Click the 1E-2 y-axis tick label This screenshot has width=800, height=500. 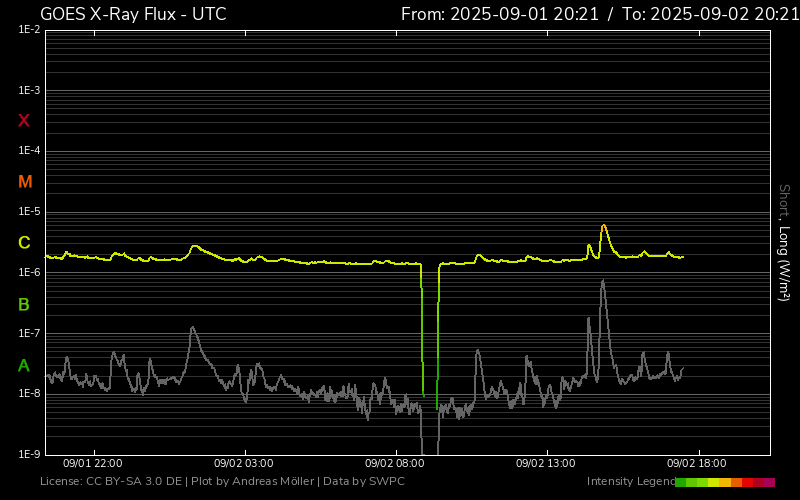click(29, 30)
